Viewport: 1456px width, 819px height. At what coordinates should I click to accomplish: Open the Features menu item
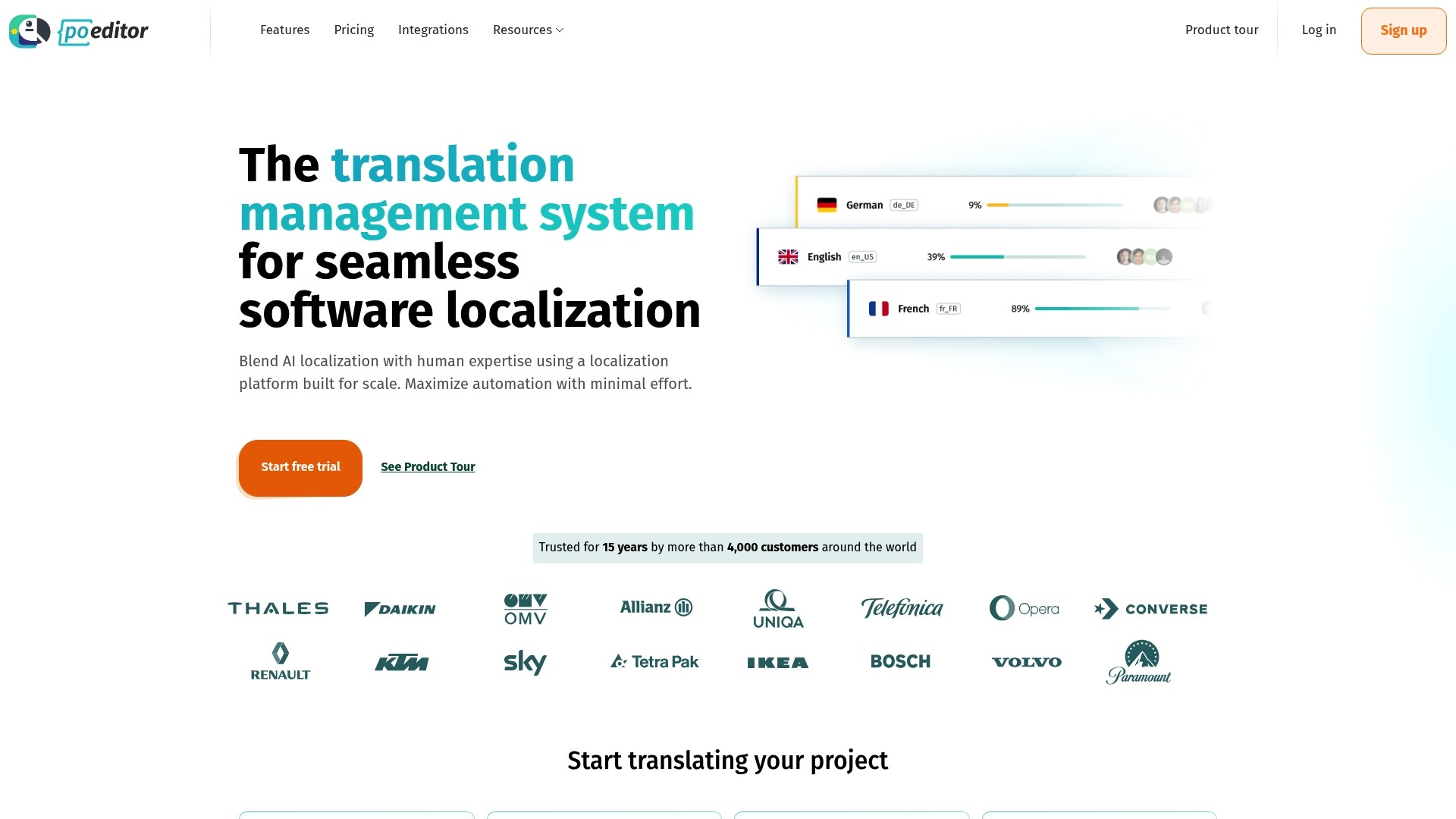pos(284,30)
